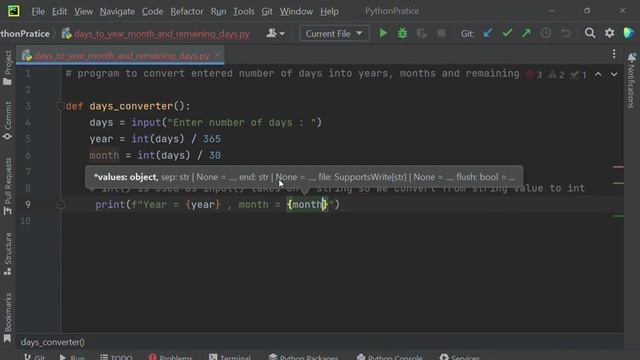The image size is (640, 360).
Task: Open code-with-me user icon dropdown
Action: coord(276,33)
